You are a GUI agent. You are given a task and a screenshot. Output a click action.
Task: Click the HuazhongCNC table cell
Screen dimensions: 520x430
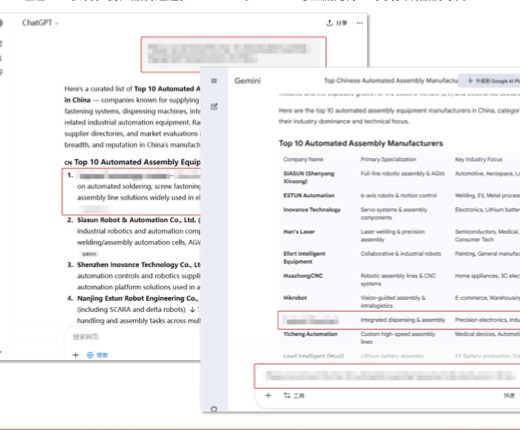pos(303,276)
